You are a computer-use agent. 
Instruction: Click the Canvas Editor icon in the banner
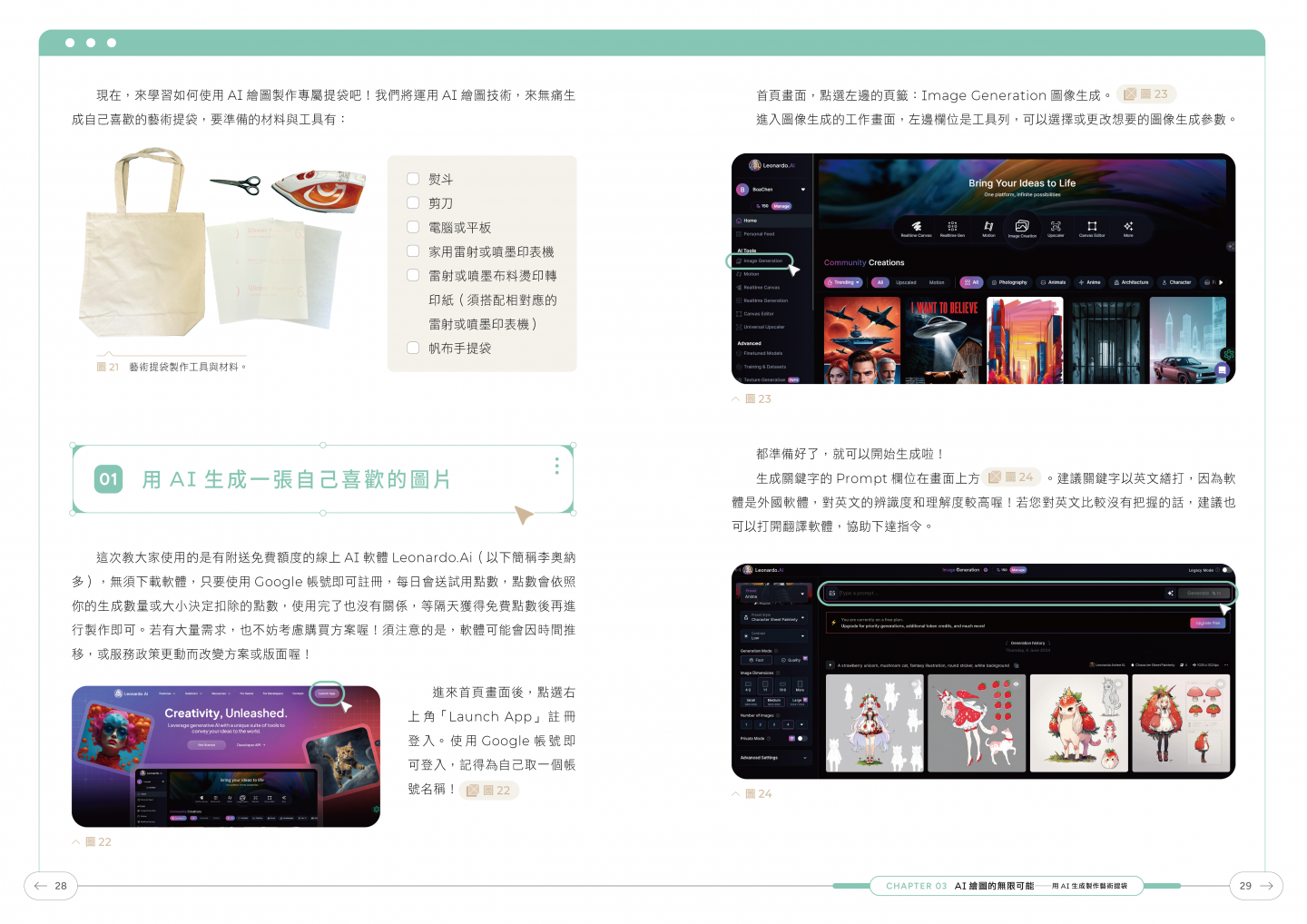[1092, 227]
